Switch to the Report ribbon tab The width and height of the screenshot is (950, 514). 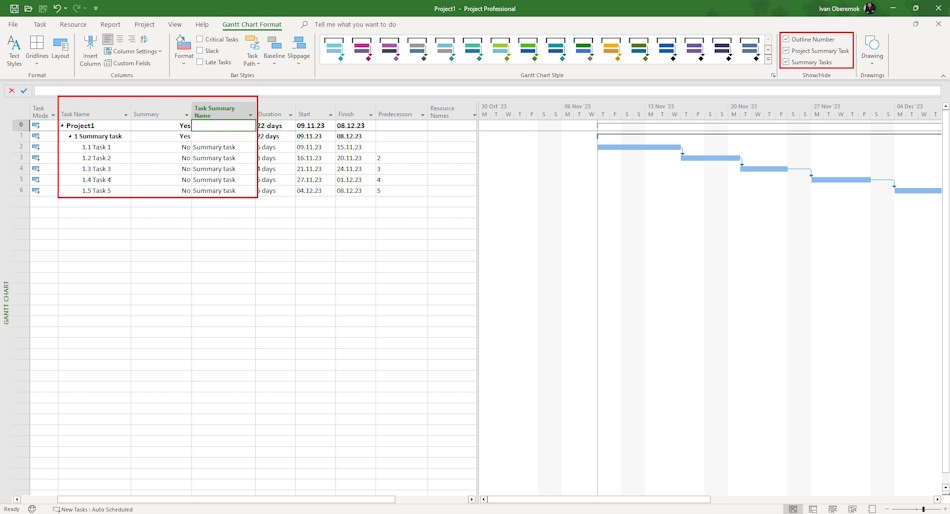tap(110, 24)
